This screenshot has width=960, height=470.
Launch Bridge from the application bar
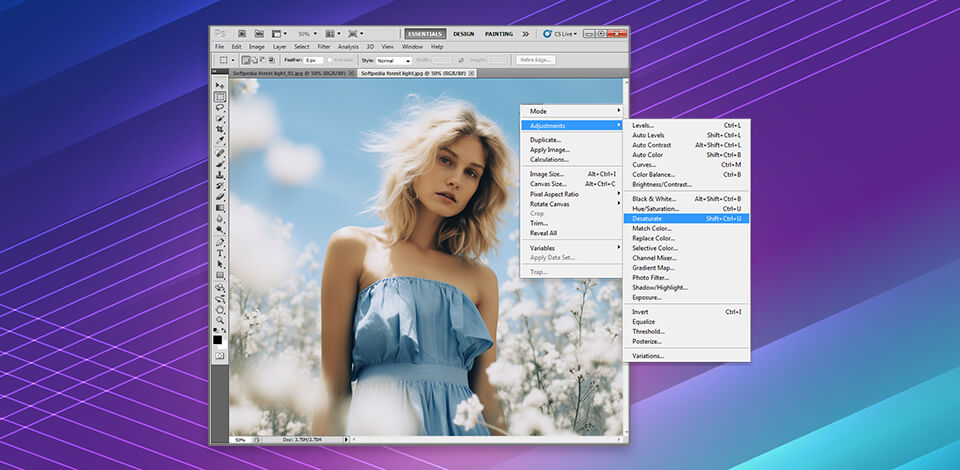pyautogui.click(x=242, y=33)
